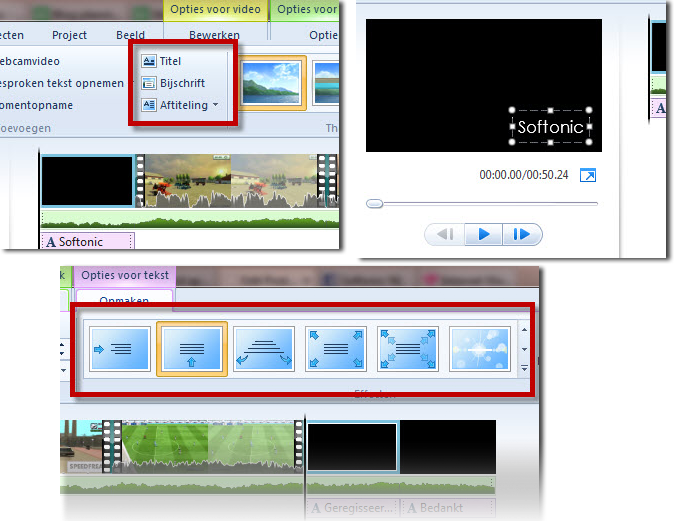Screen dimensions: 680x521
Task: Select the Geregisseer text item on timeline
Action: [x=354, y=508]
